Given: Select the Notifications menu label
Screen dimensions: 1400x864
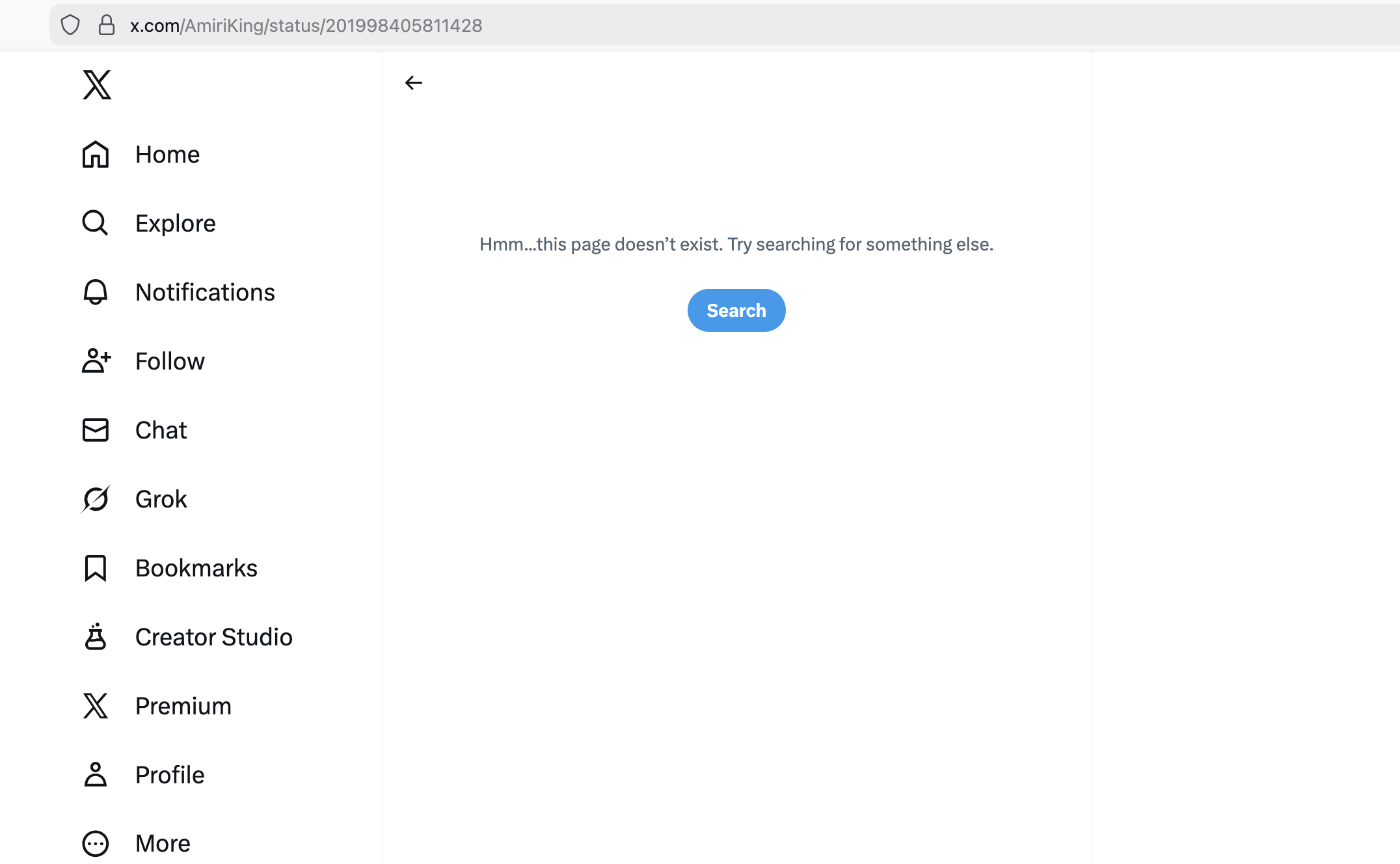Looking at the screenshot, I should [205, 292].
